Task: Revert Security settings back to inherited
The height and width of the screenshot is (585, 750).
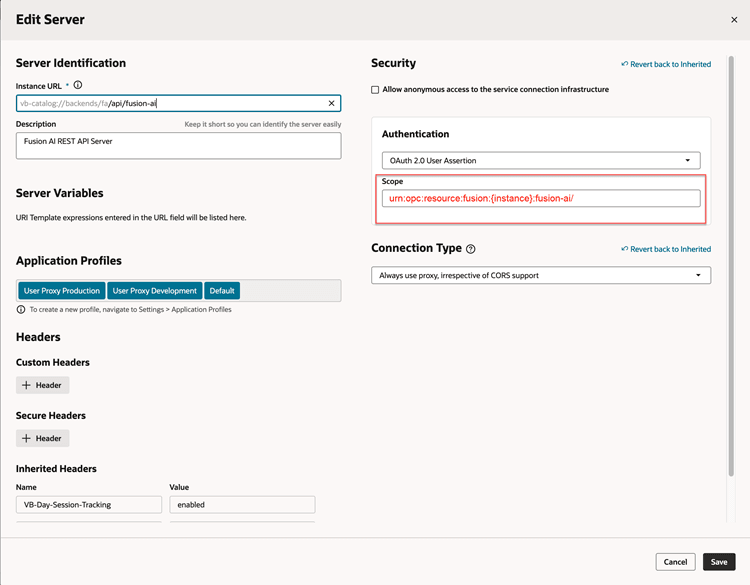Action: [x=666, y=64]
